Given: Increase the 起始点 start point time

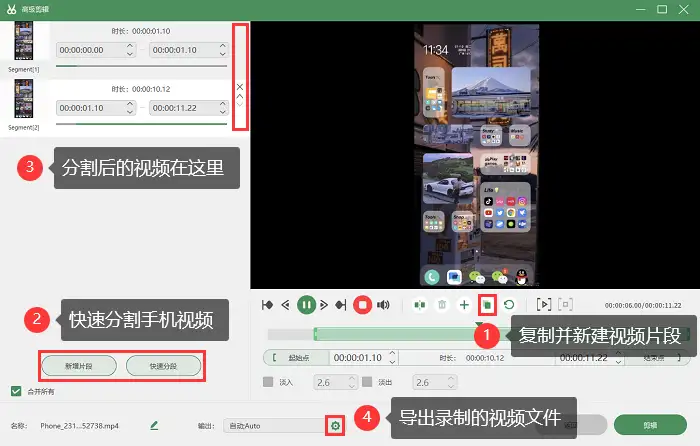Looking at the screenshot, I should click(x=392, y=354).
